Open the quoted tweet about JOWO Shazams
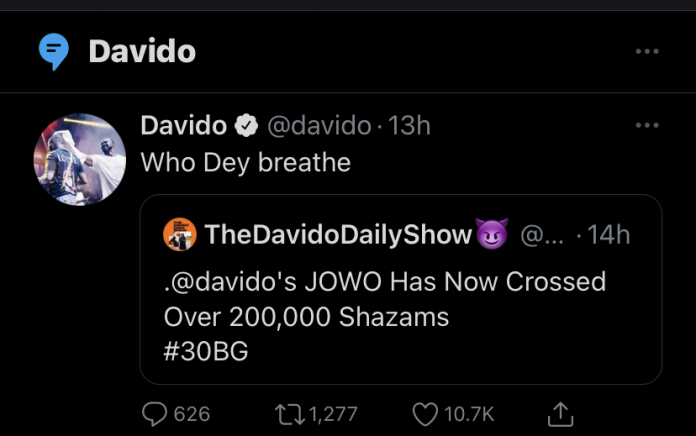The image size is (696, 436). [x=400, y=300]
